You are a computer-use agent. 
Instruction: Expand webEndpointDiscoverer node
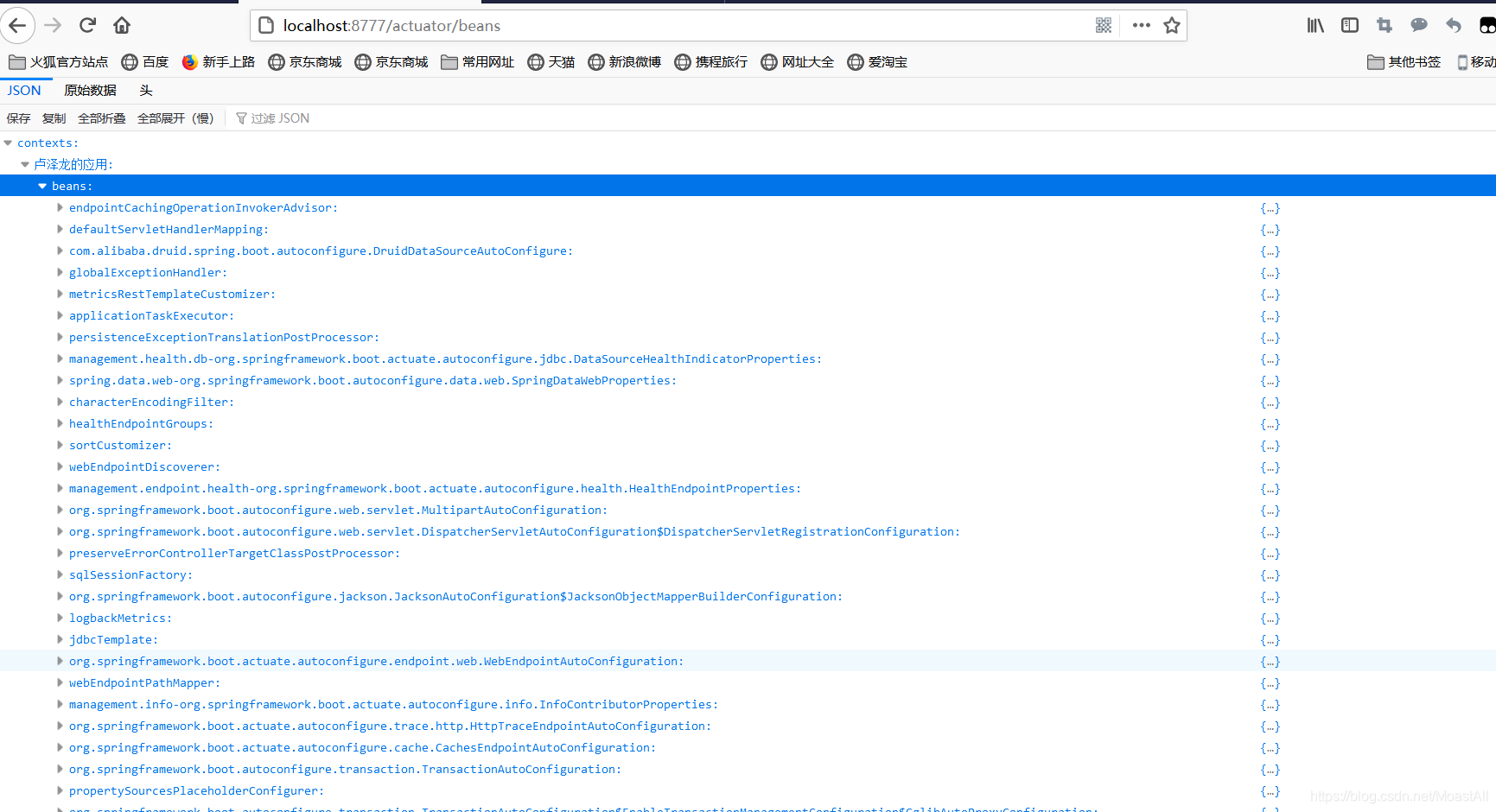tap(60, 466)
